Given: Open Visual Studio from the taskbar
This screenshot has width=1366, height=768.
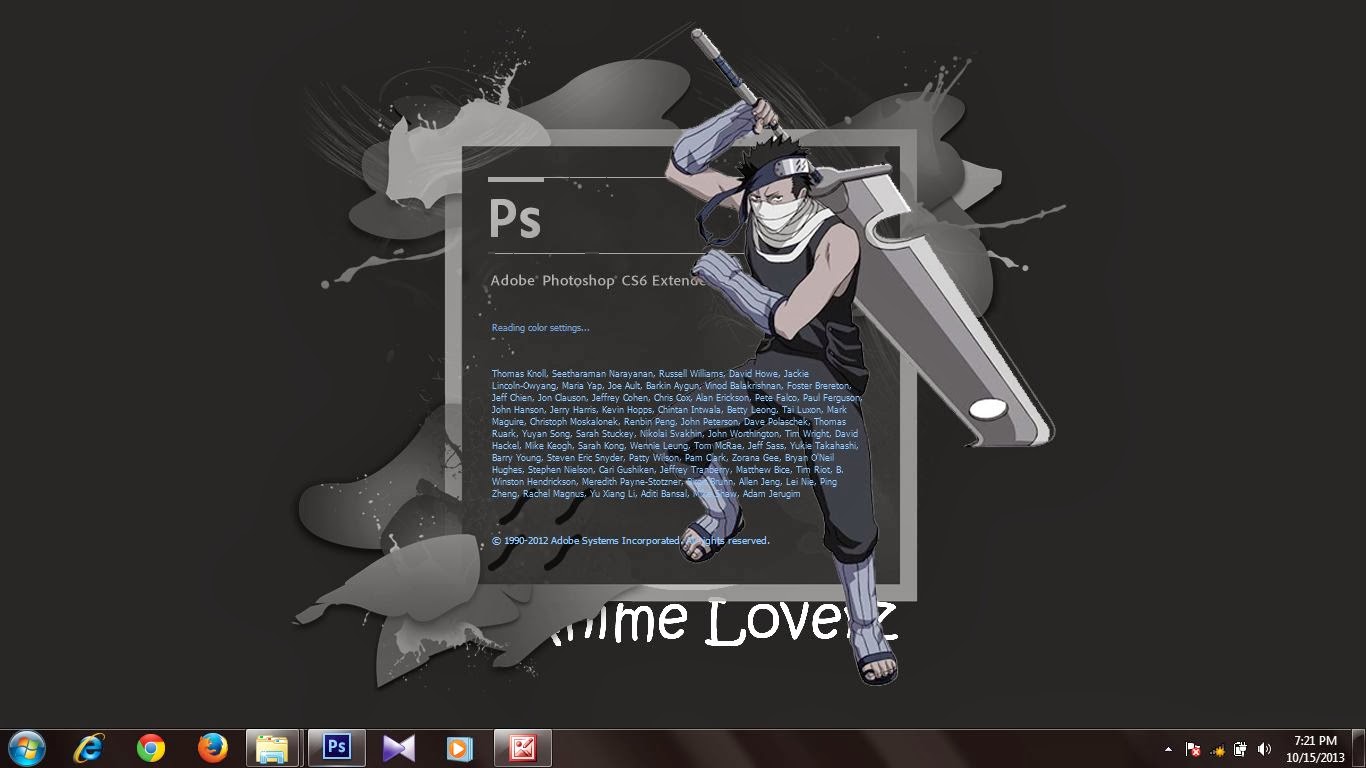Looking at the screenshot, I should click(x=398, y=748).
